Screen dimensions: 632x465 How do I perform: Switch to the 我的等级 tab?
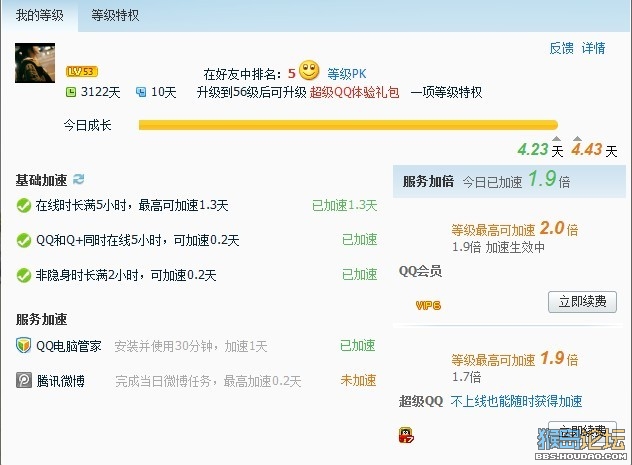tap(40, 16)
